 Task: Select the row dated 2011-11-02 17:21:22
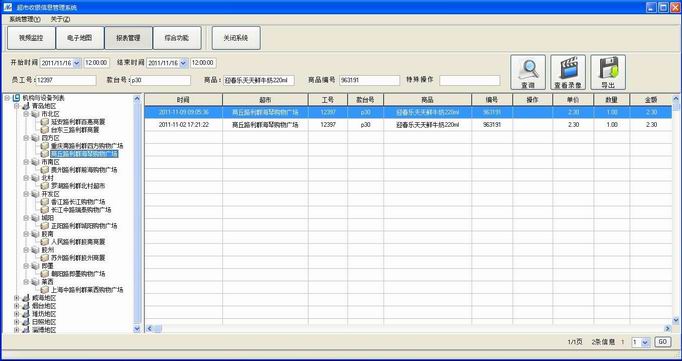click(408, 125)
